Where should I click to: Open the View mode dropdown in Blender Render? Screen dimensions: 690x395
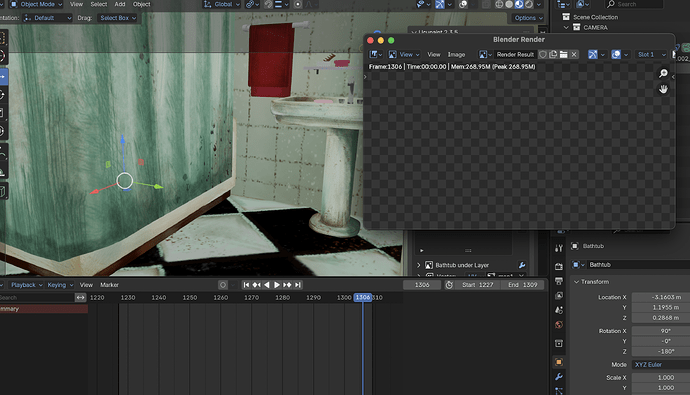[404, 55]
